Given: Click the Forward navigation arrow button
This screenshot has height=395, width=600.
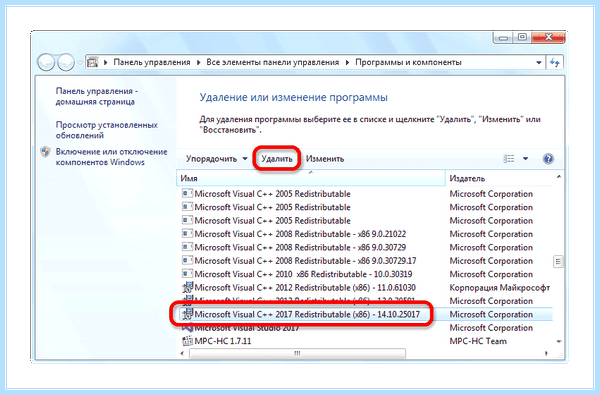Looking at the screenshot, I should 66,62.
